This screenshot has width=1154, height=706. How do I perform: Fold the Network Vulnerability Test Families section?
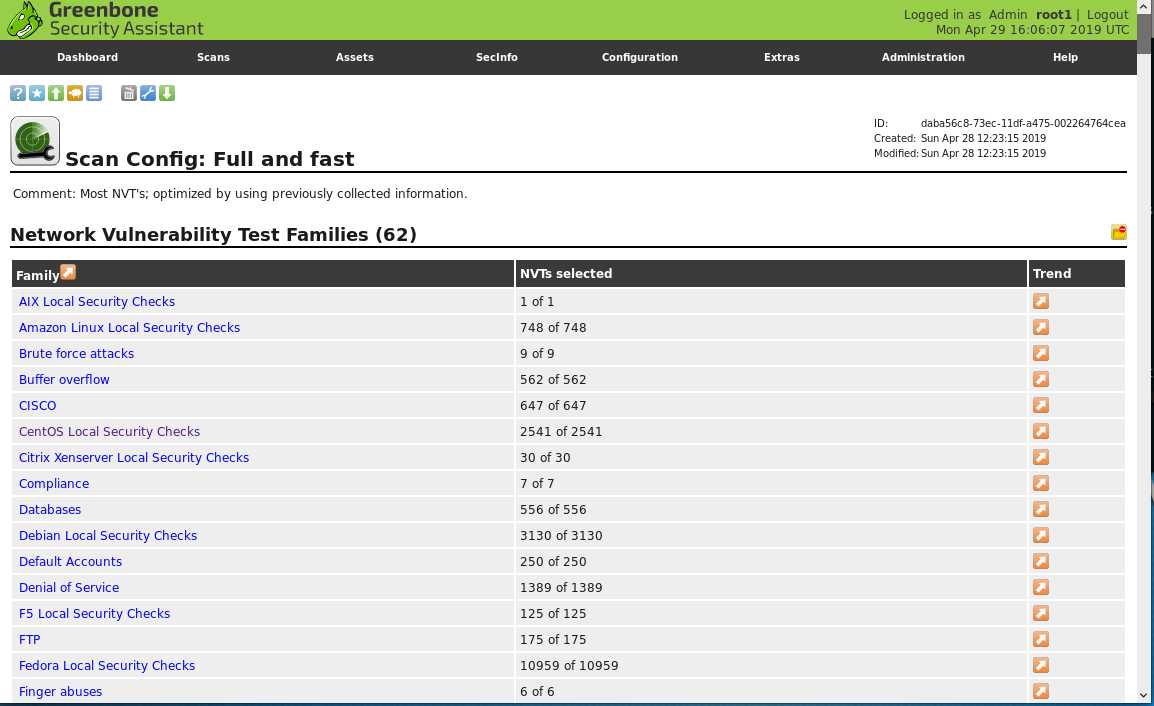click(x=1119, y=232)
